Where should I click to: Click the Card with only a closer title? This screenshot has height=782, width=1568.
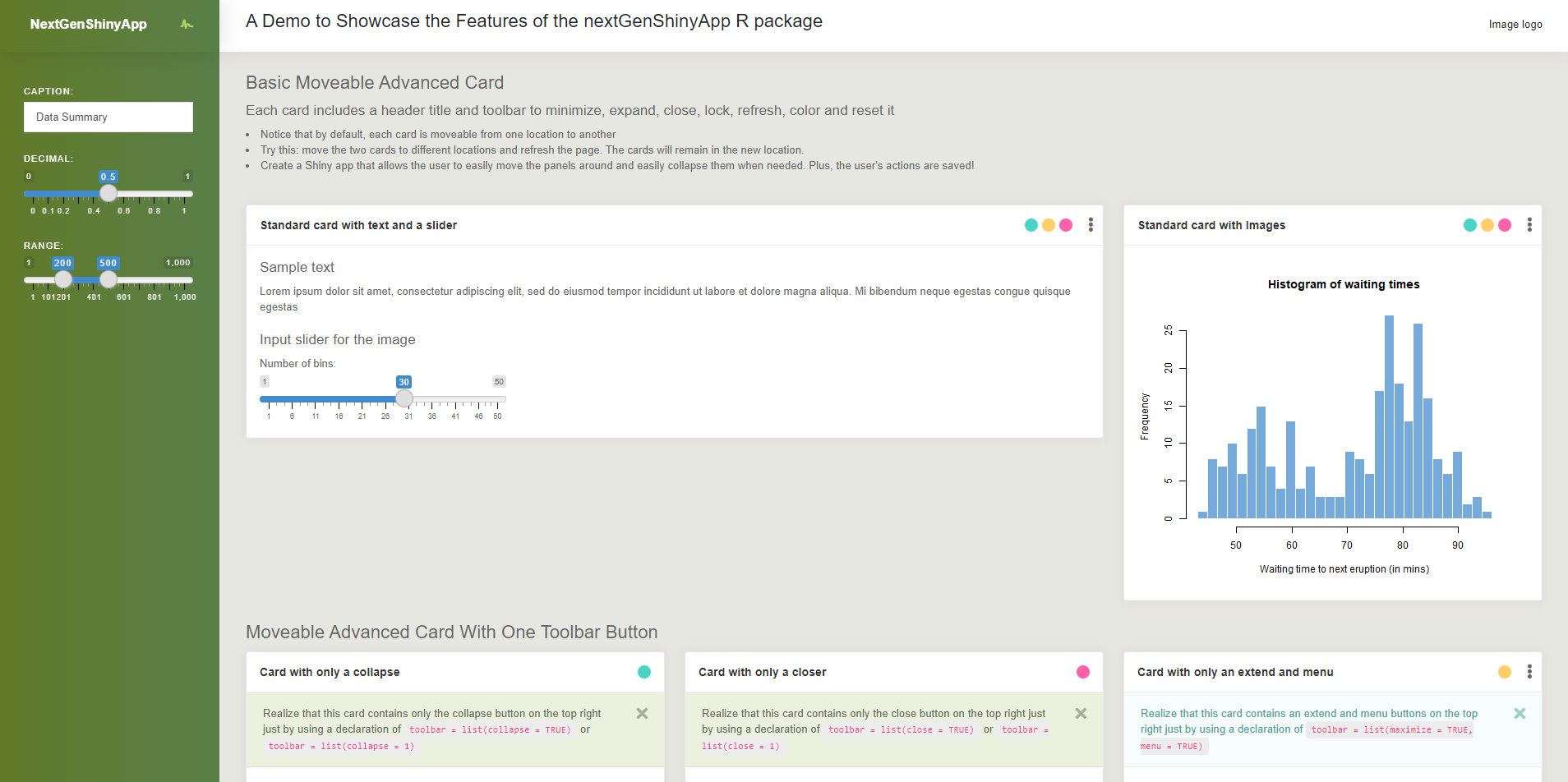click(x=763, y=672)
